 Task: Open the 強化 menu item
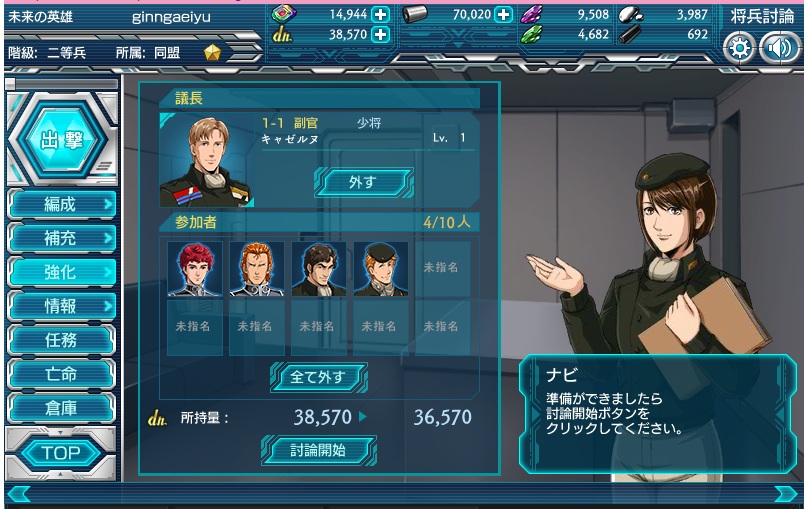click(x=62, y=272)
